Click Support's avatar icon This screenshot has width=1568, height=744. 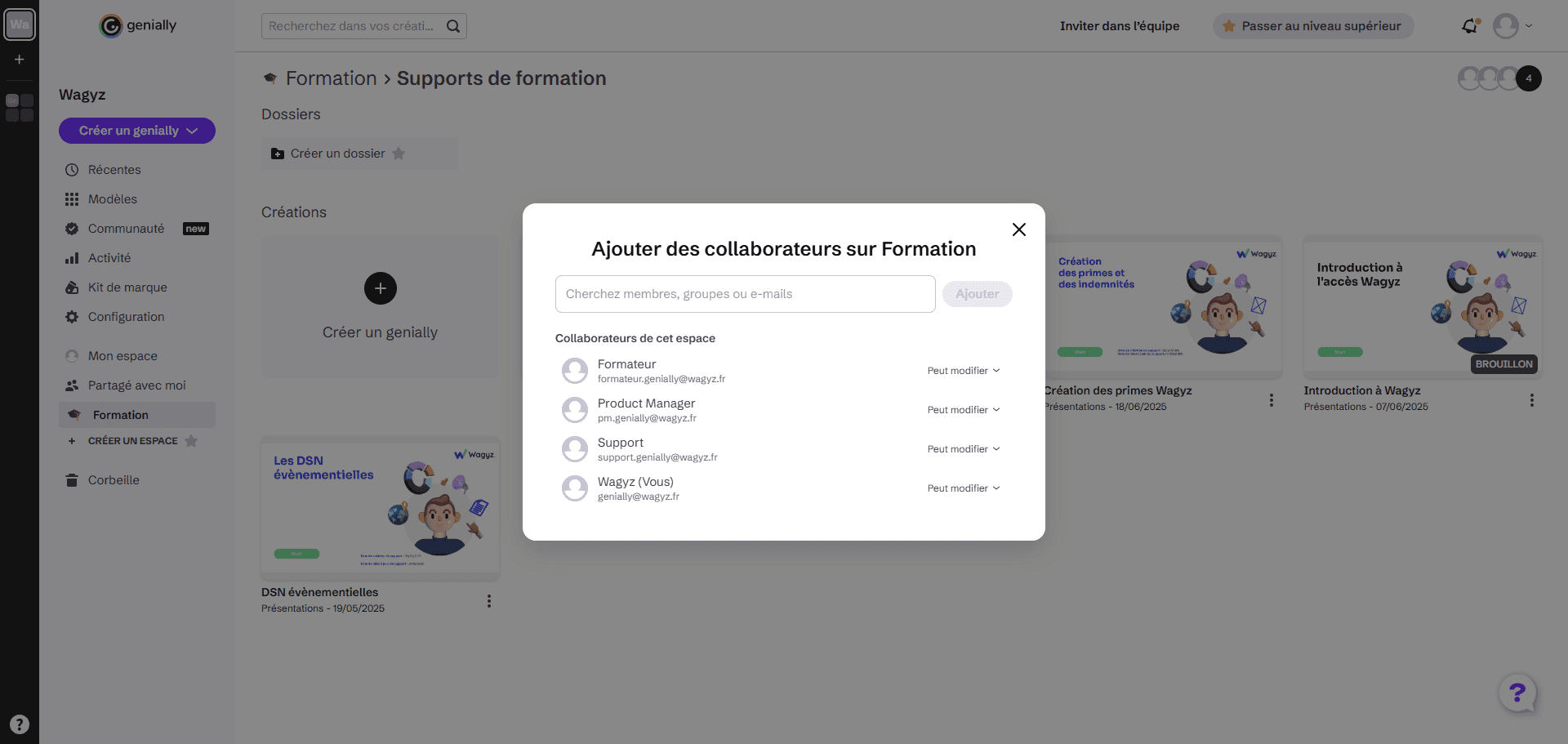tap(575, 449)
